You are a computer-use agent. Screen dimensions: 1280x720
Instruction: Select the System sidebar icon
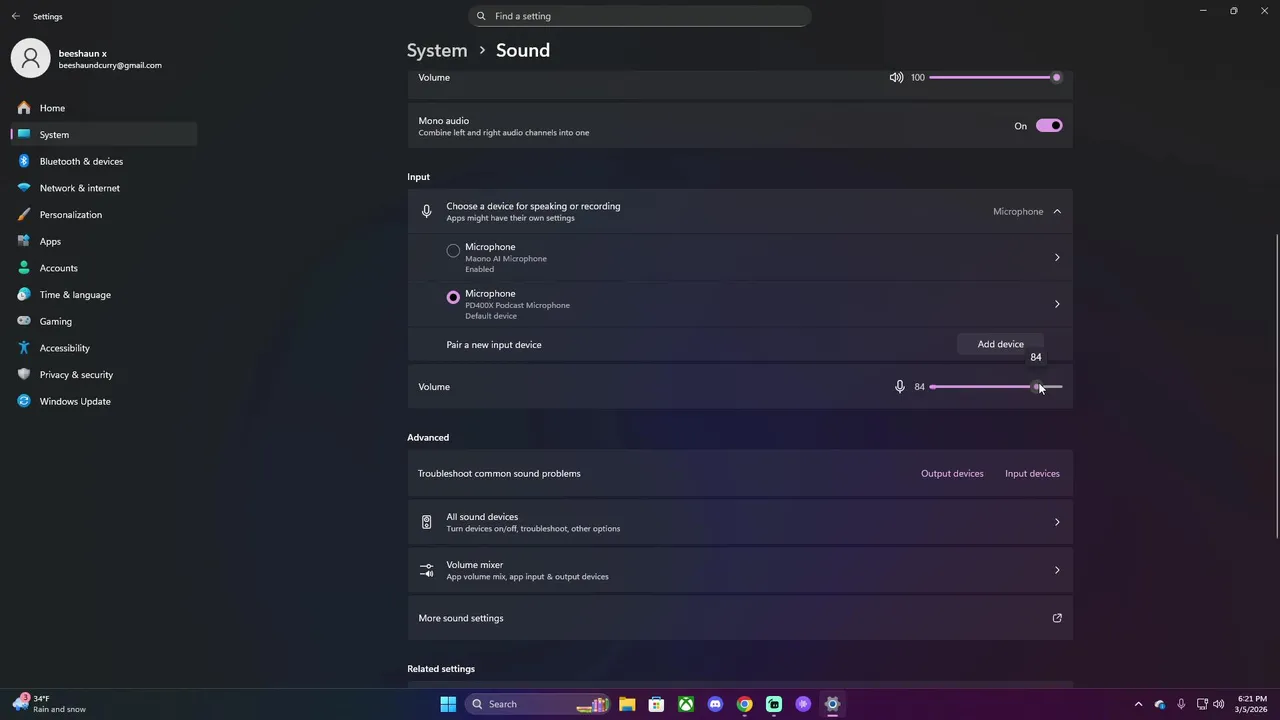[24, 134]
